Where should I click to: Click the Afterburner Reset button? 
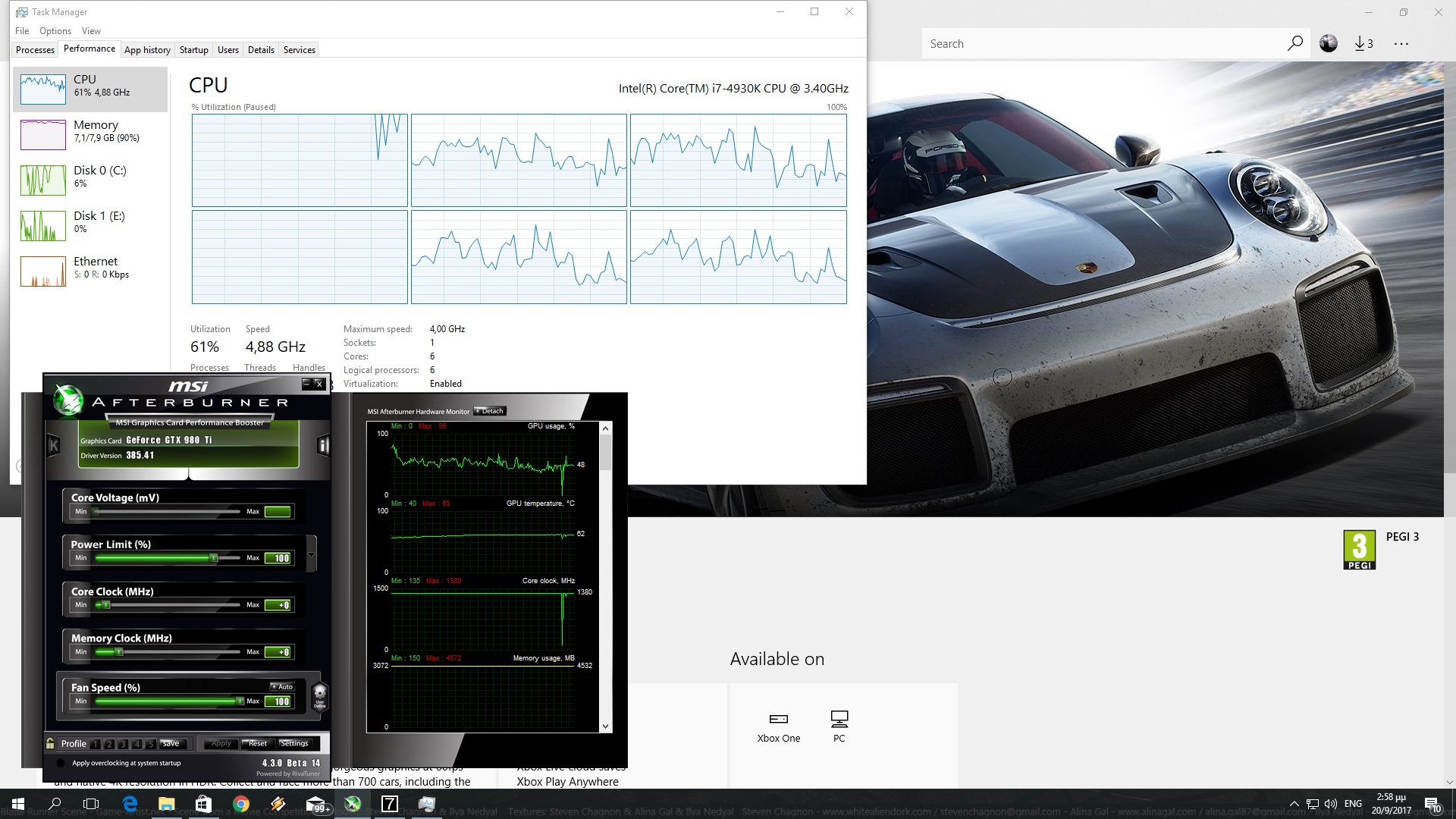257,743
